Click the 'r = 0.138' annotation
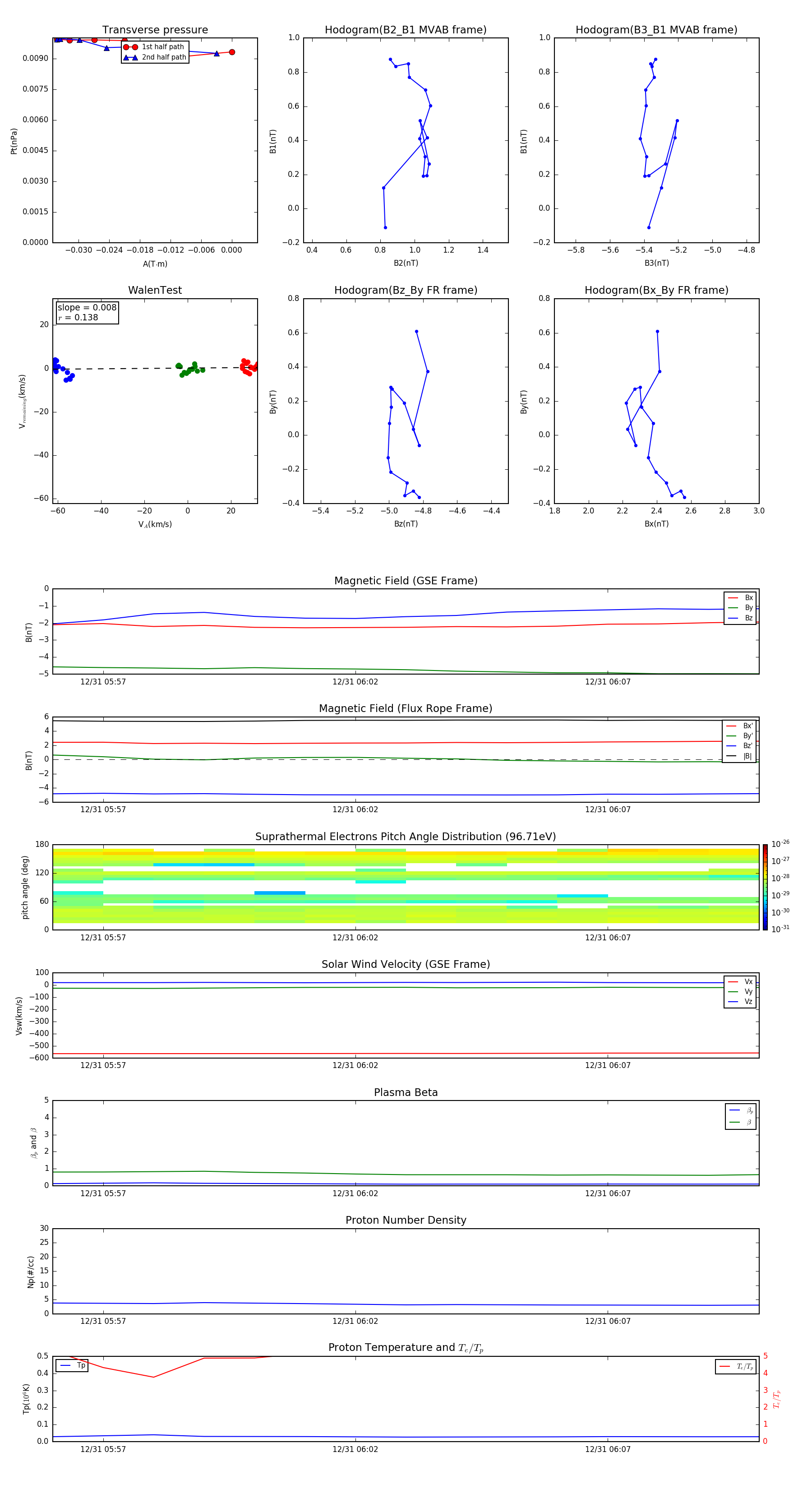 point(78,318)
